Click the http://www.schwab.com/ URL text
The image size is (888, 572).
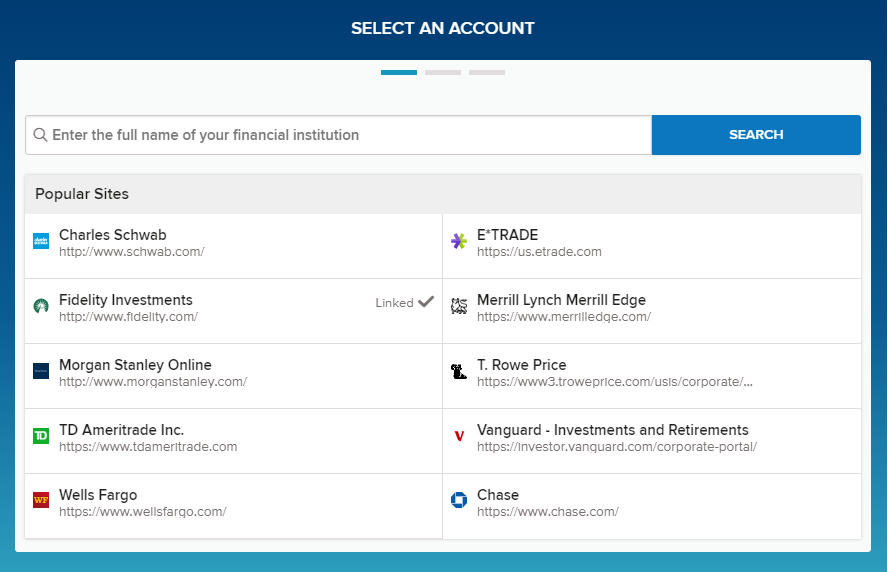coord(131,252)
